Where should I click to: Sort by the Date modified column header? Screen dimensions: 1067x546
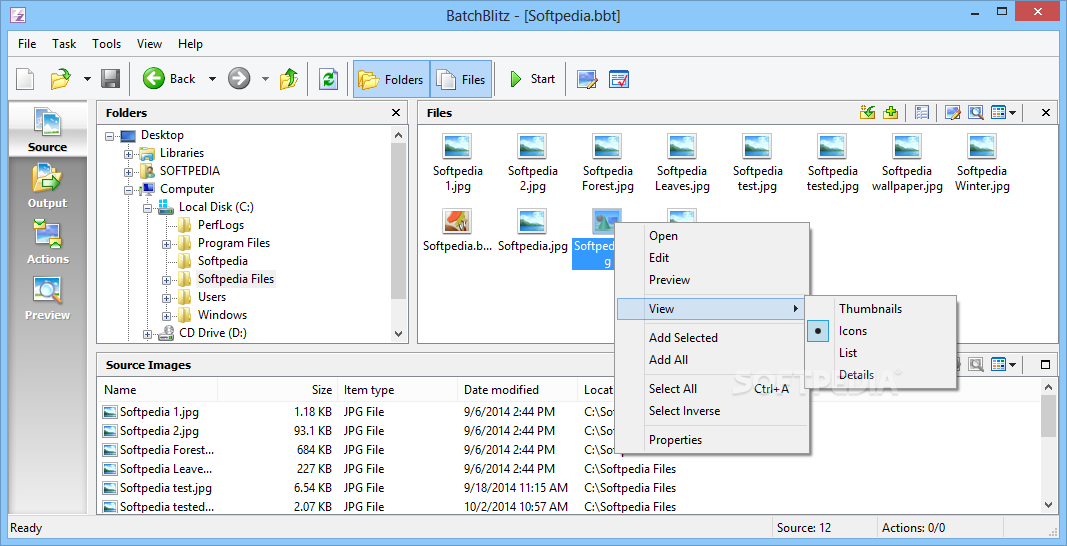point(517,390)
